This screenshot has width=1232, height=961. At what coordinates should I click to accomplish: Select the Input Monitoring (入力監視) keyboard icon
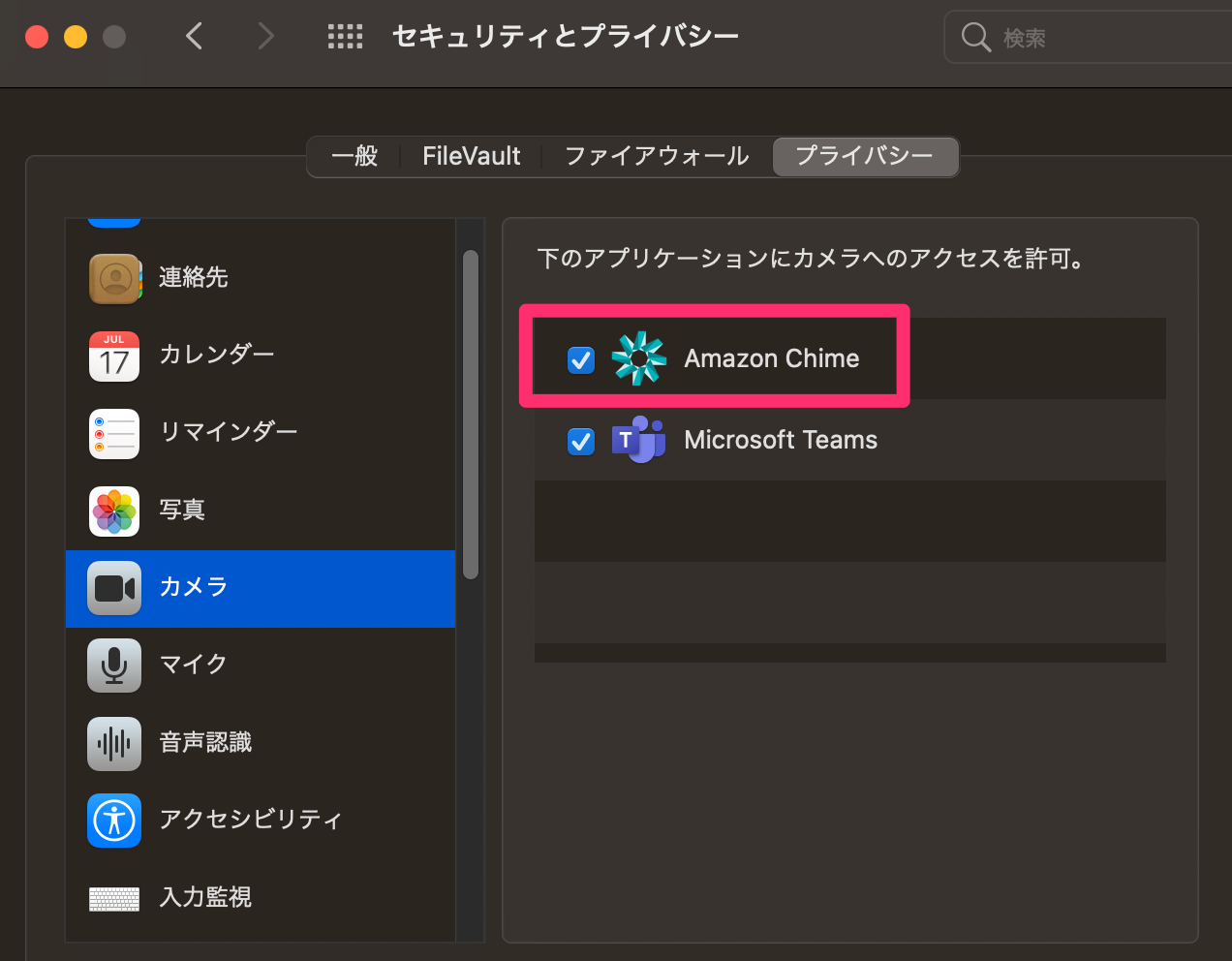tap(114, 899)
